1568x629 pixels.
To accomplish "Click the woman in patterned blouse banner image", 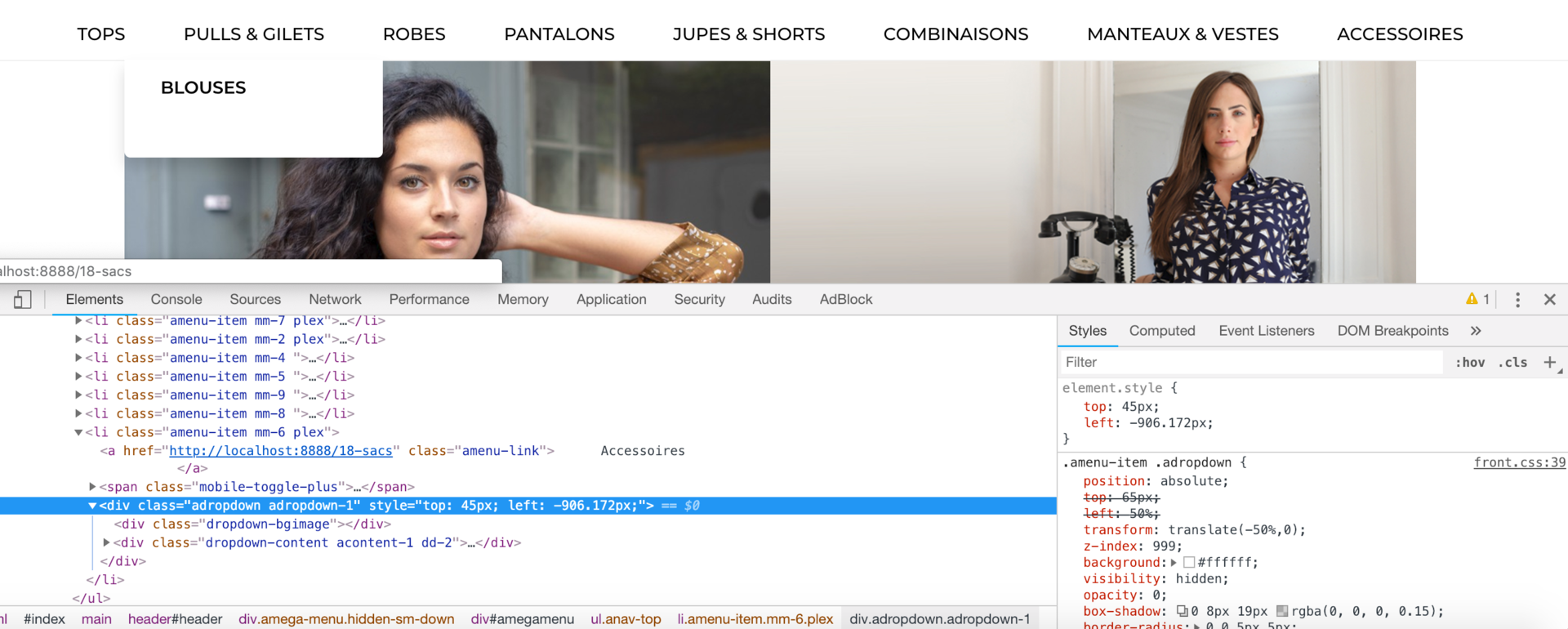I will [1094, 172].
